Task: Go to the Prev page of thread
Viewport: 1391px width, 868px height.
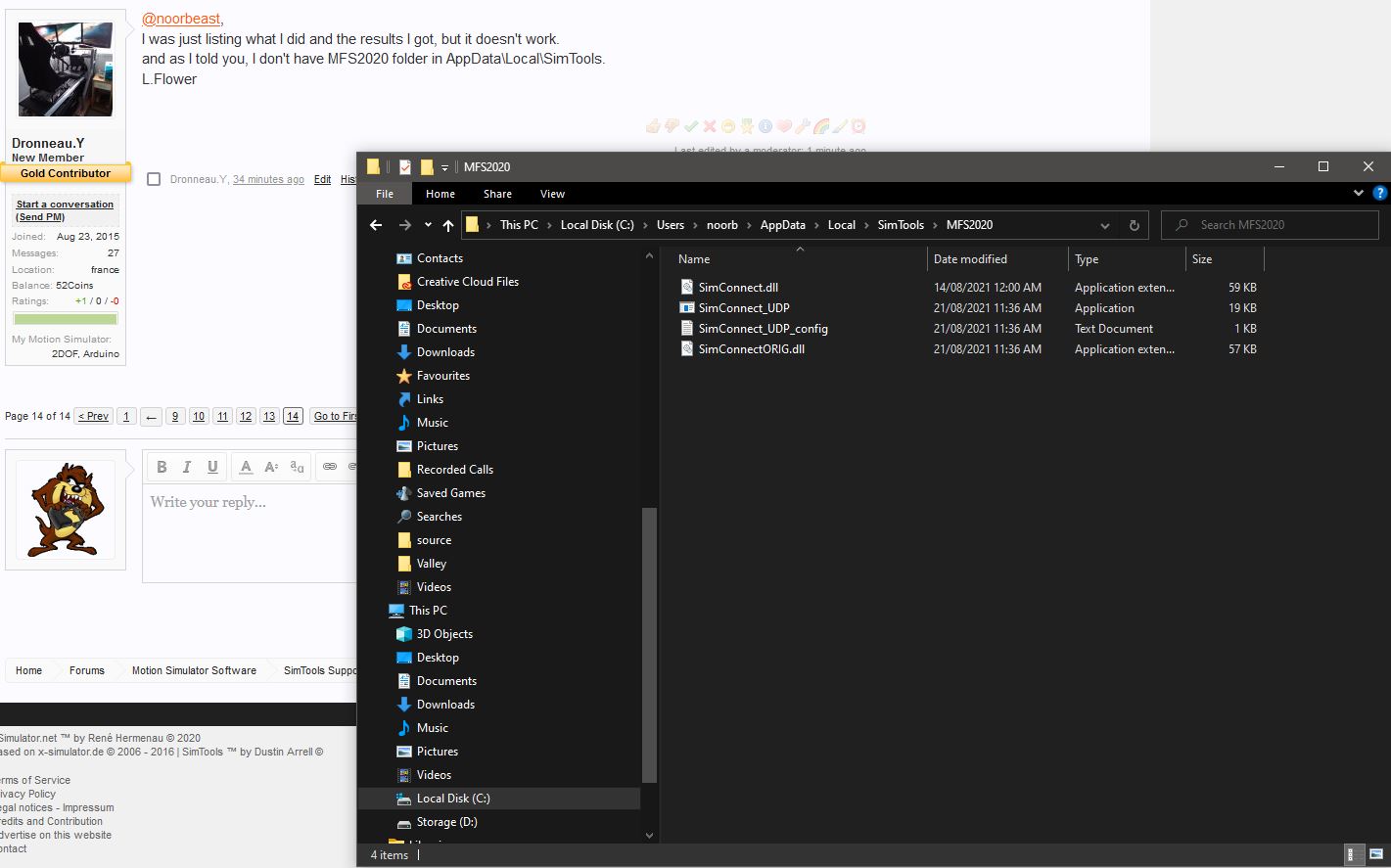Action: (94, 416)
